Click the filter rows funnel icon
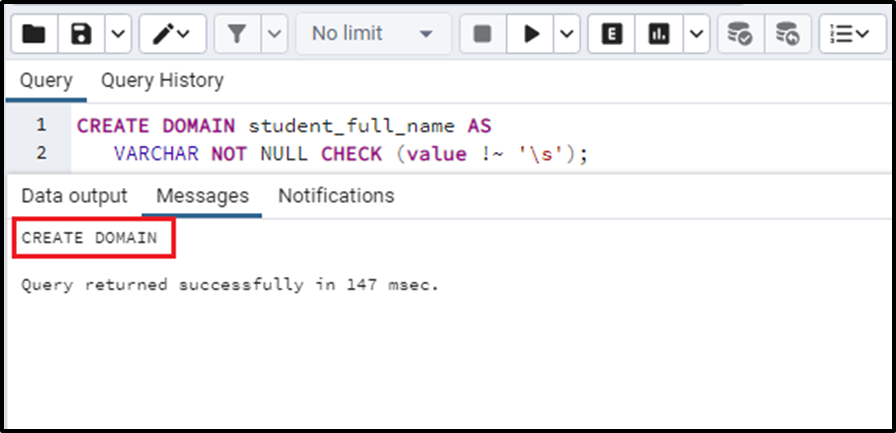Viewport: 896px width, 433px height. [x=237, y=34]
